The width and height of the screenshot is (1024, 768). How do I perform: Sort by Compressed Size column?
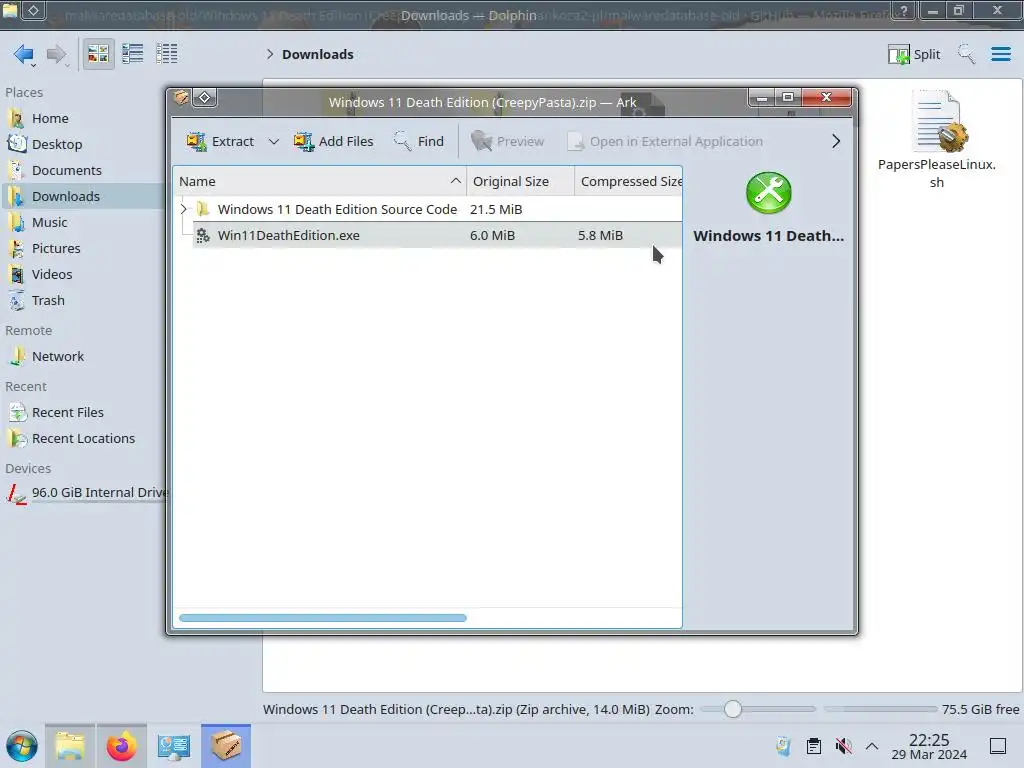tap(628, 182)
